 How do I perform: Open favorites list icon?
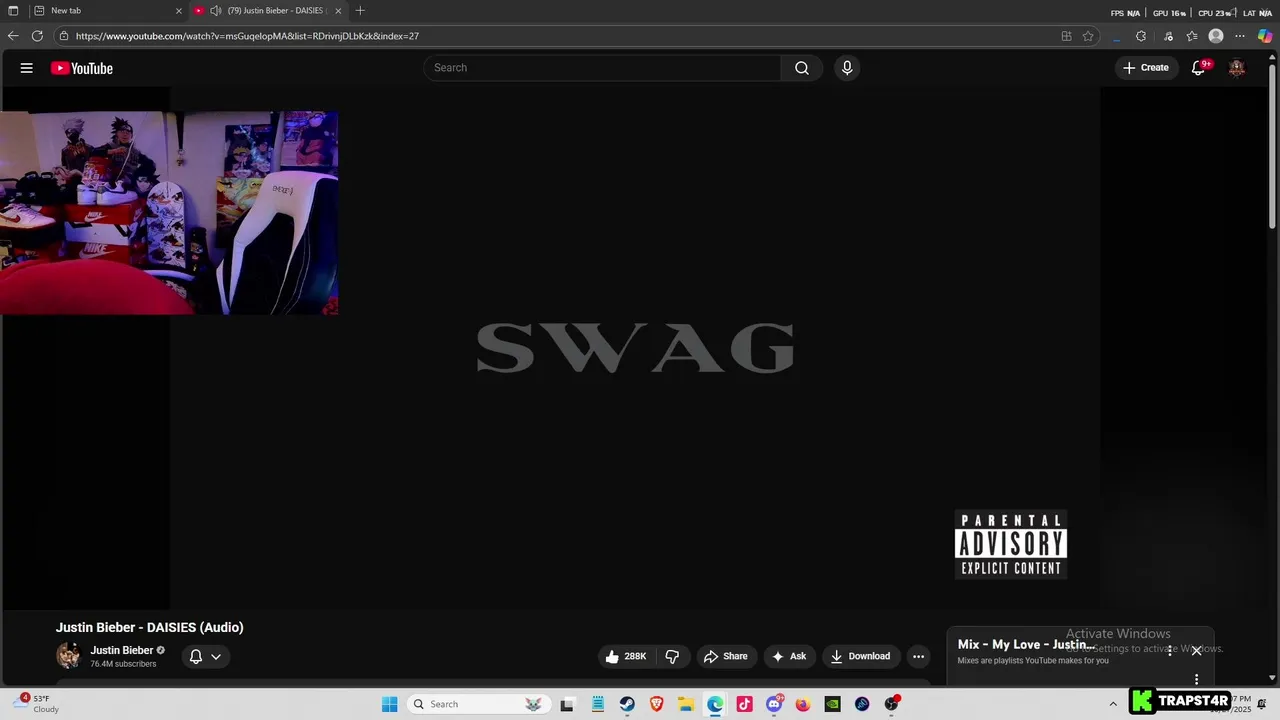tap(1192, 36)
